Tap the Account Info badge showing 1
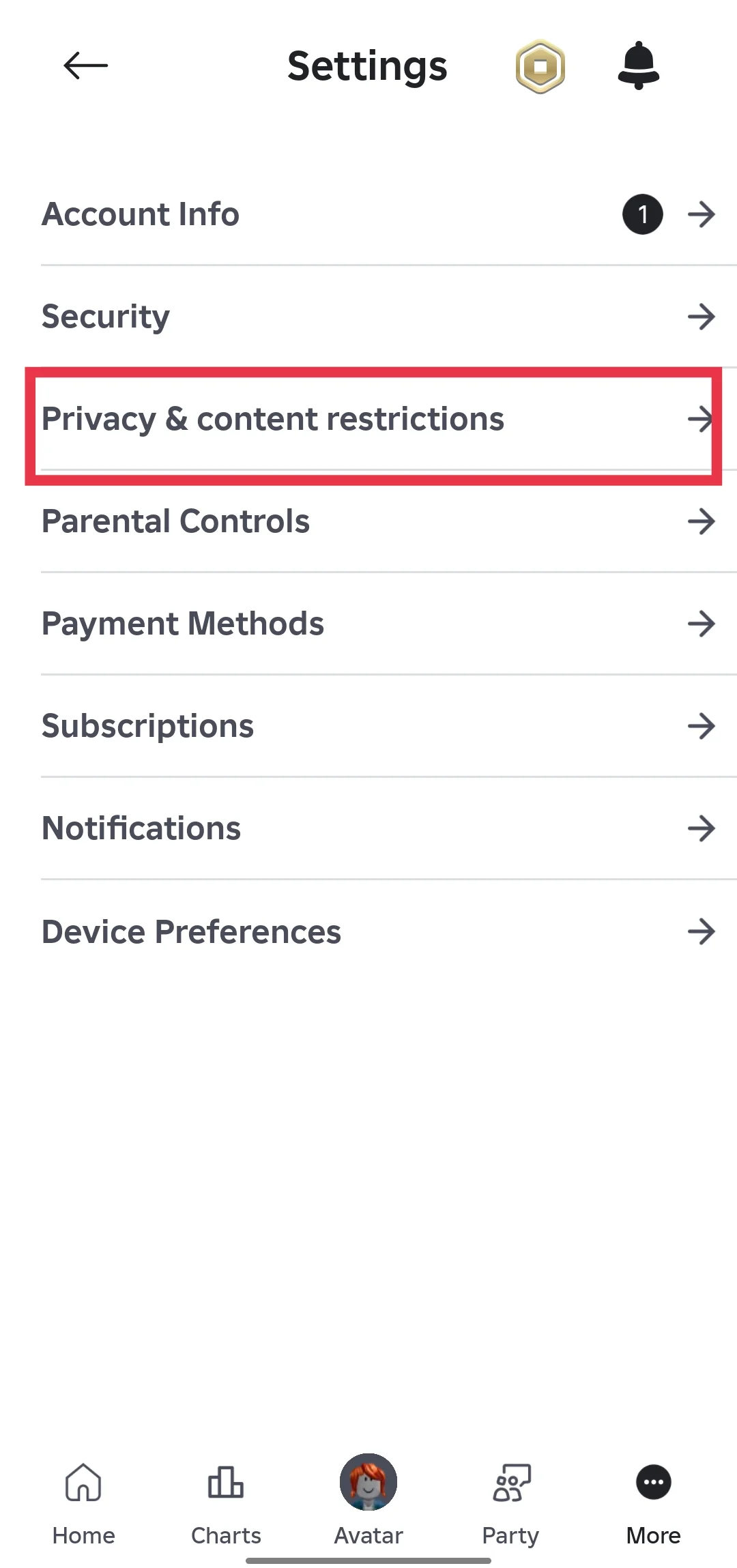The width and height of the screenshot is (737, 1568). (642, 214)
